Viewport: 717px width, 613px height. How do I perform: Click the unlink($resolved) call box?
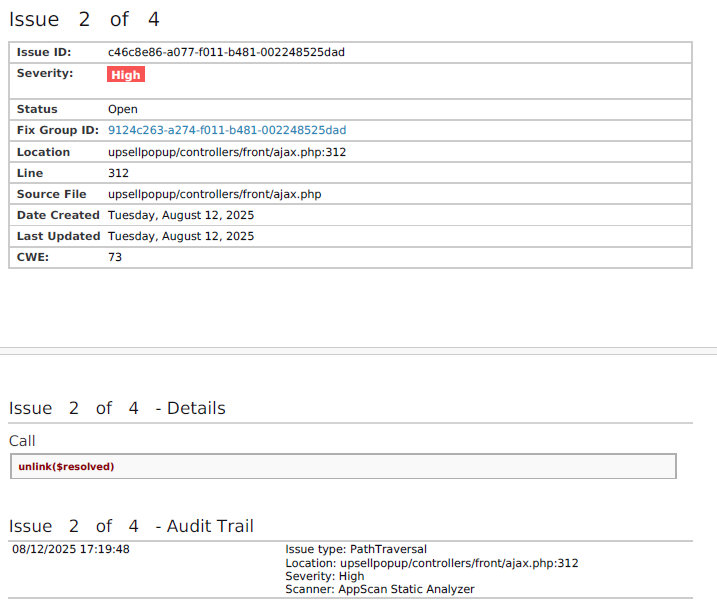[x=343, y=466]
